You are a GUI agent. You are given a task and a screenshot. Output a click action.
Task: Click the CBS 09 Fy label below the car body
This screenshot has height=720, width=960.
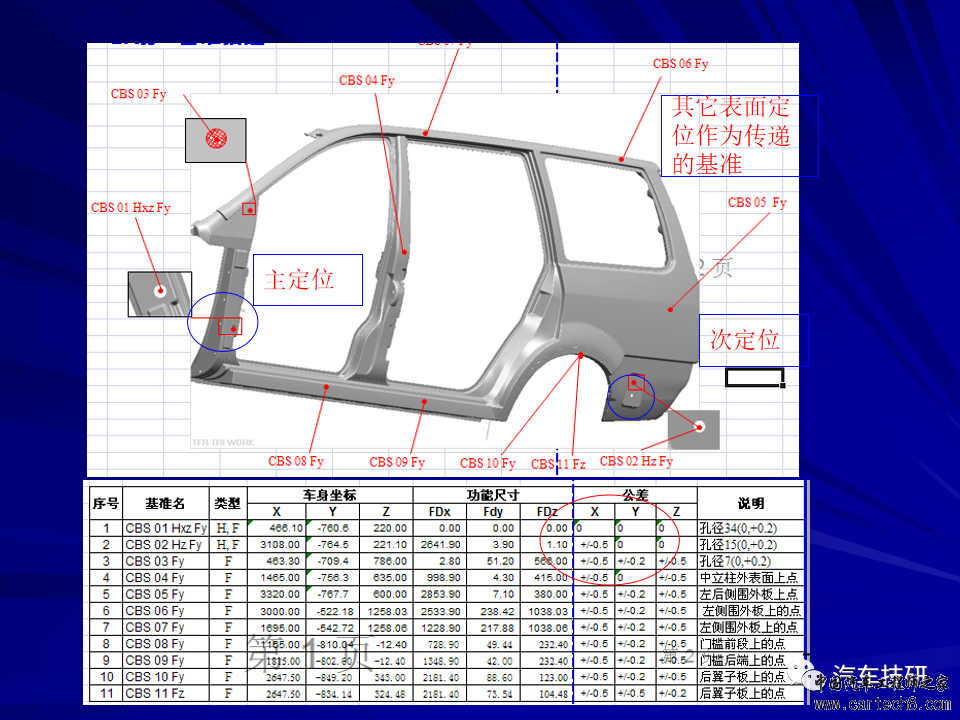[397, 462]
